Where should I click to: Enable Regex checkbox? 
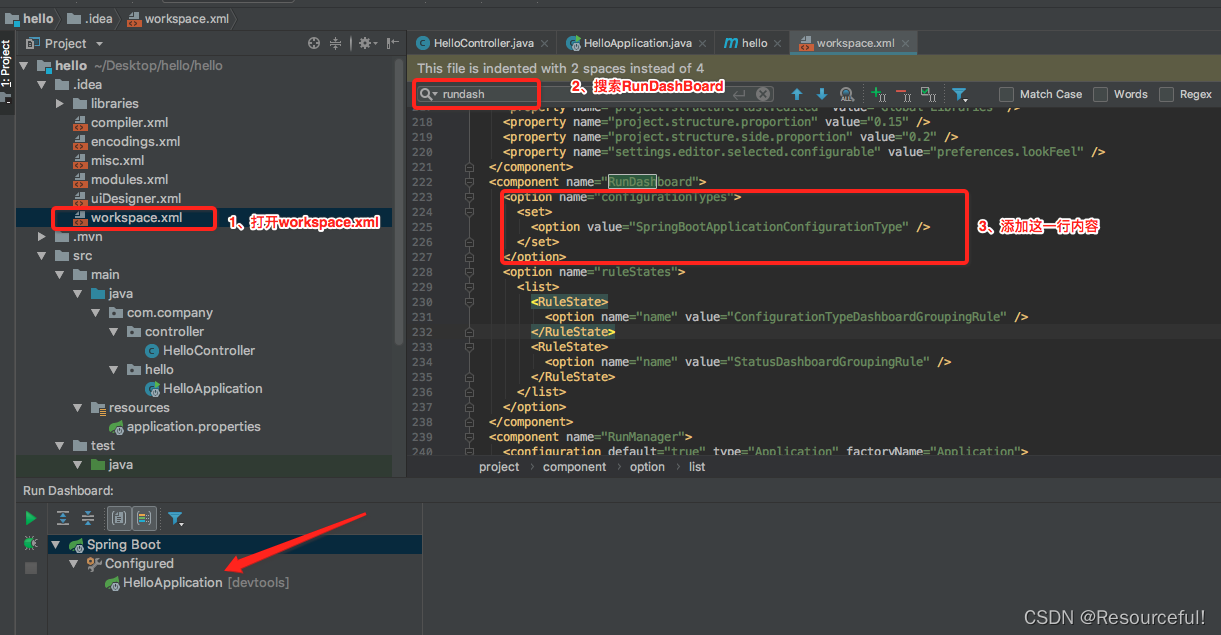pyautogui.click(x=1166, y=94)
